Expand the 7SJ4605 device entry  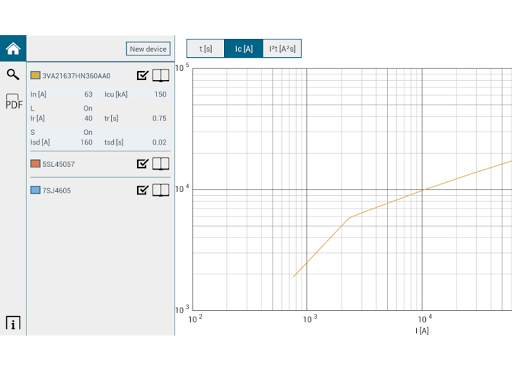(x=56, y=190)
